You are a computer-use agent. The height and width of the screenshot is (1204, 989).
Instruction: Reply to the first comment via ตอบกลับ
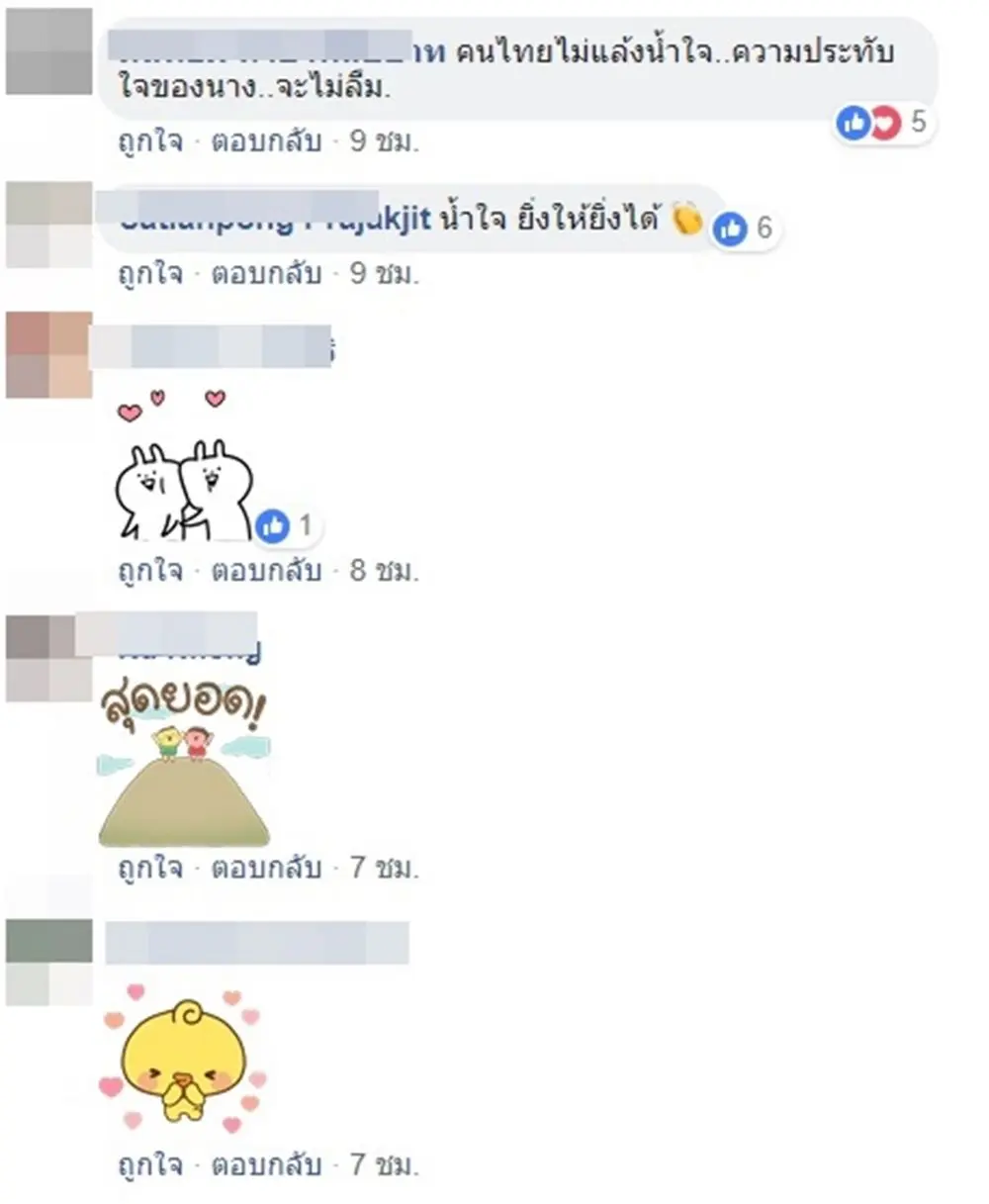coord(266,141)
